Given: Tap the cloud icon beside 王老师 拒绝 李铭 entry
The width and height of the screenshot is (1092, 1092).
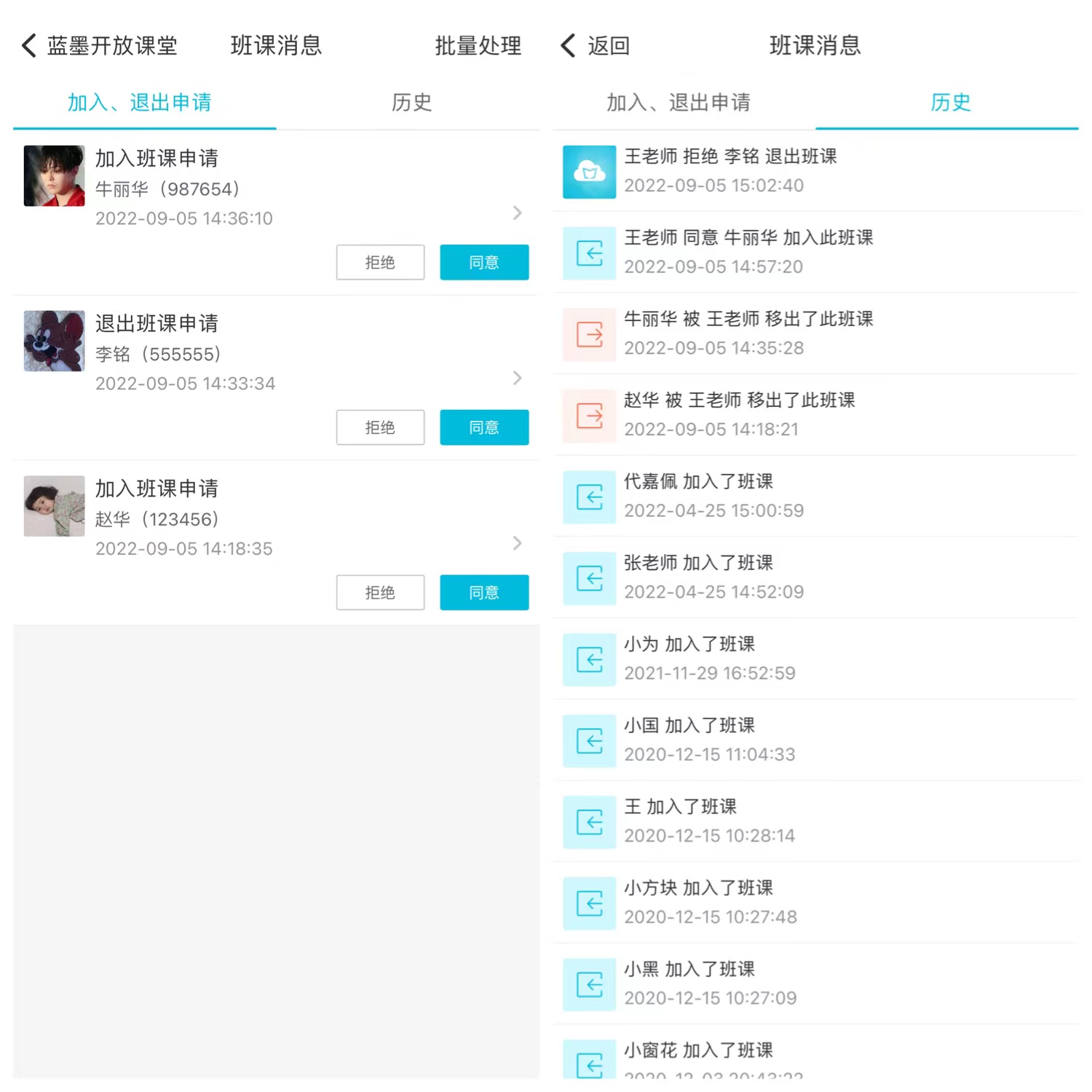Looking at the screenshot, I should point(589,172).
